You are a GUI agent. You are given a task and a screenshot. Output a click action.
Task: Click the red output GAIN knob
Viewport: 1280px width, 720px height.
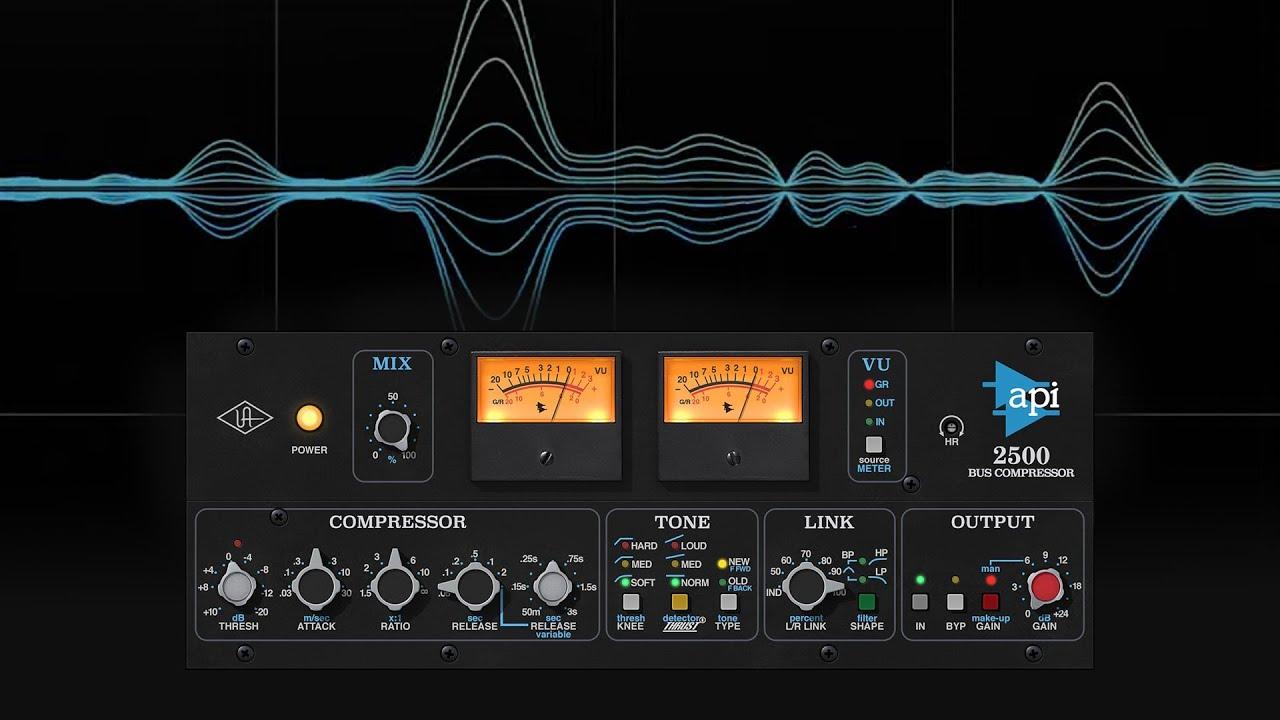[x=1044, y=587]
